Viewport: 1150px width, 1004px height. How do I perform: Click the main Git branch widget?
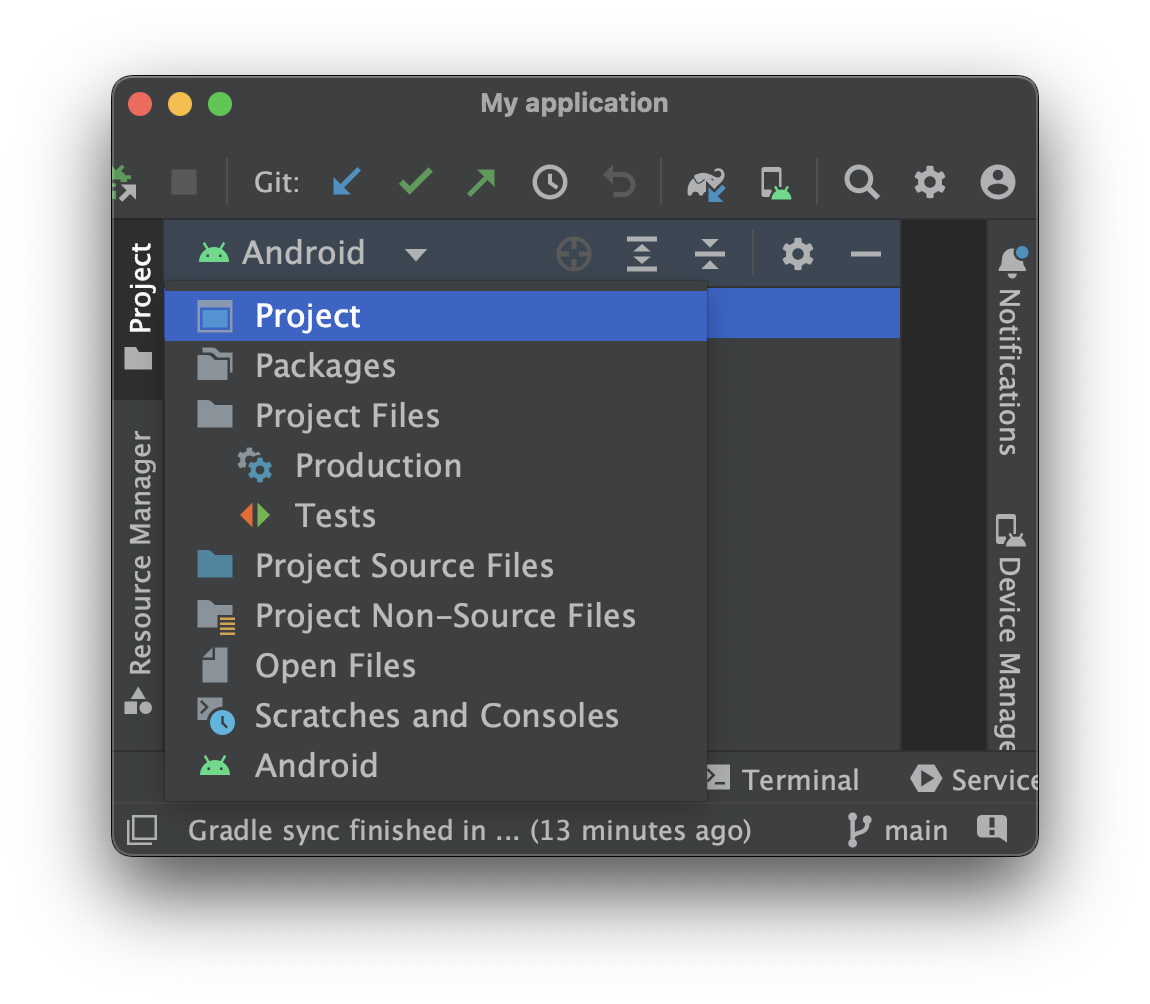[898, 830]
